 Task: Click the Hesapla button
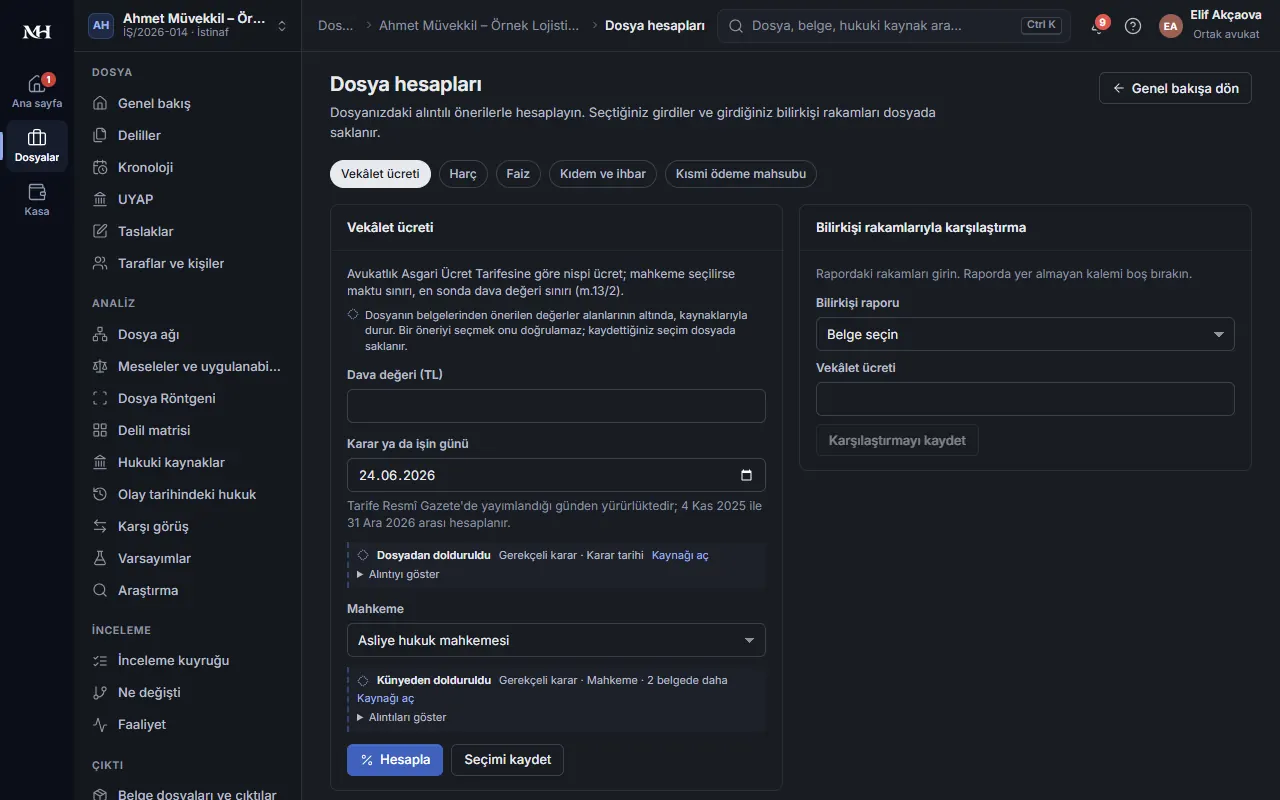[x=395, y=759]
